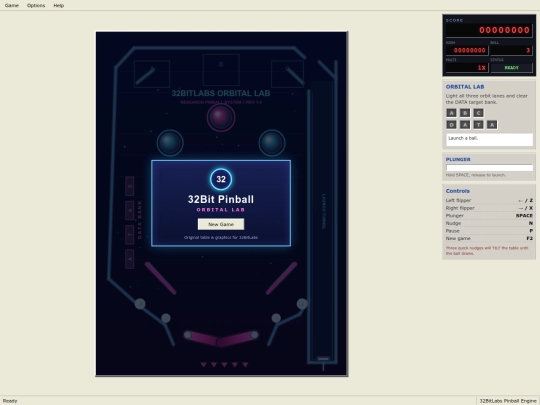Click the D target indicator in sidebar
The image size is (540, 405).
451,125
